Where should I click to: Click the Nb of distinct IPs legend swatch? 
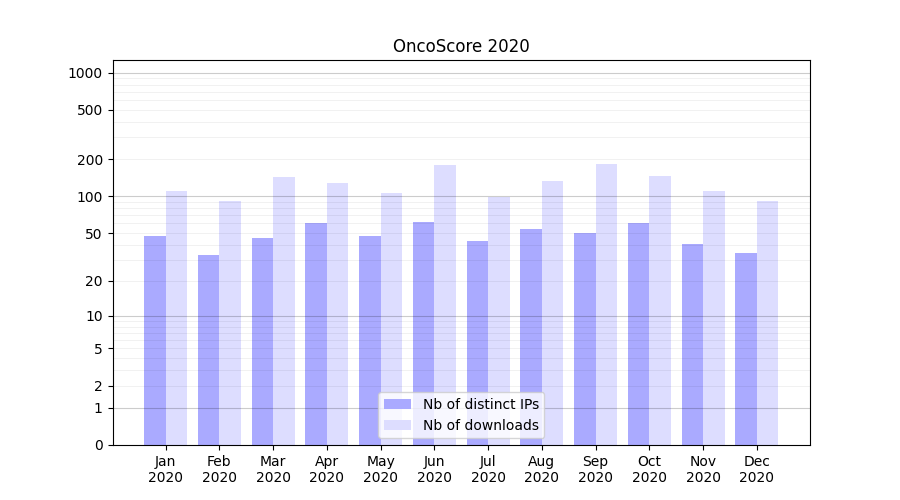pos(397,404)
